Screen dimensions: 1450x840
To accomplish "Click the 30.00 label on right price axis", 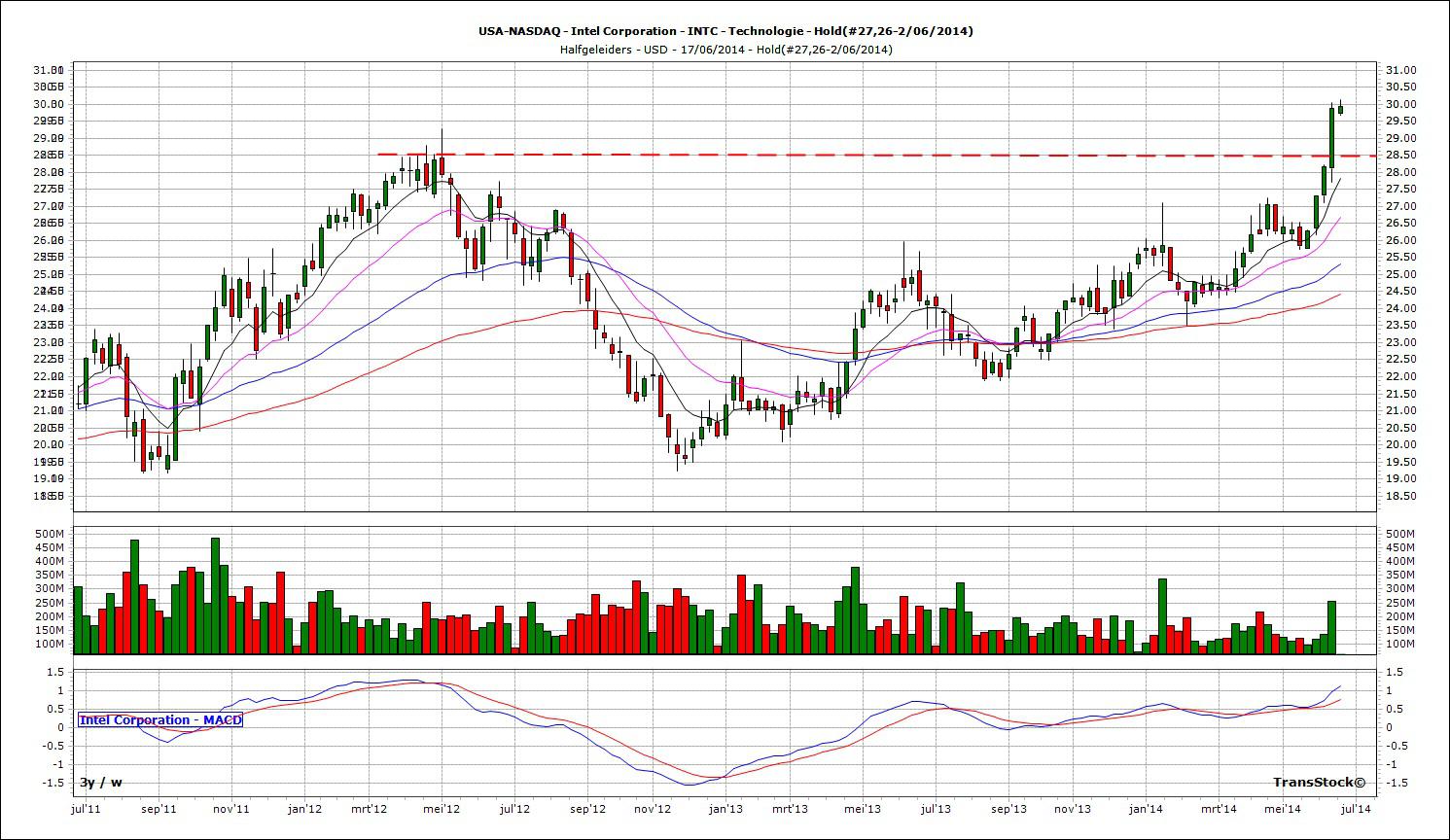I will coord(1400,104).
